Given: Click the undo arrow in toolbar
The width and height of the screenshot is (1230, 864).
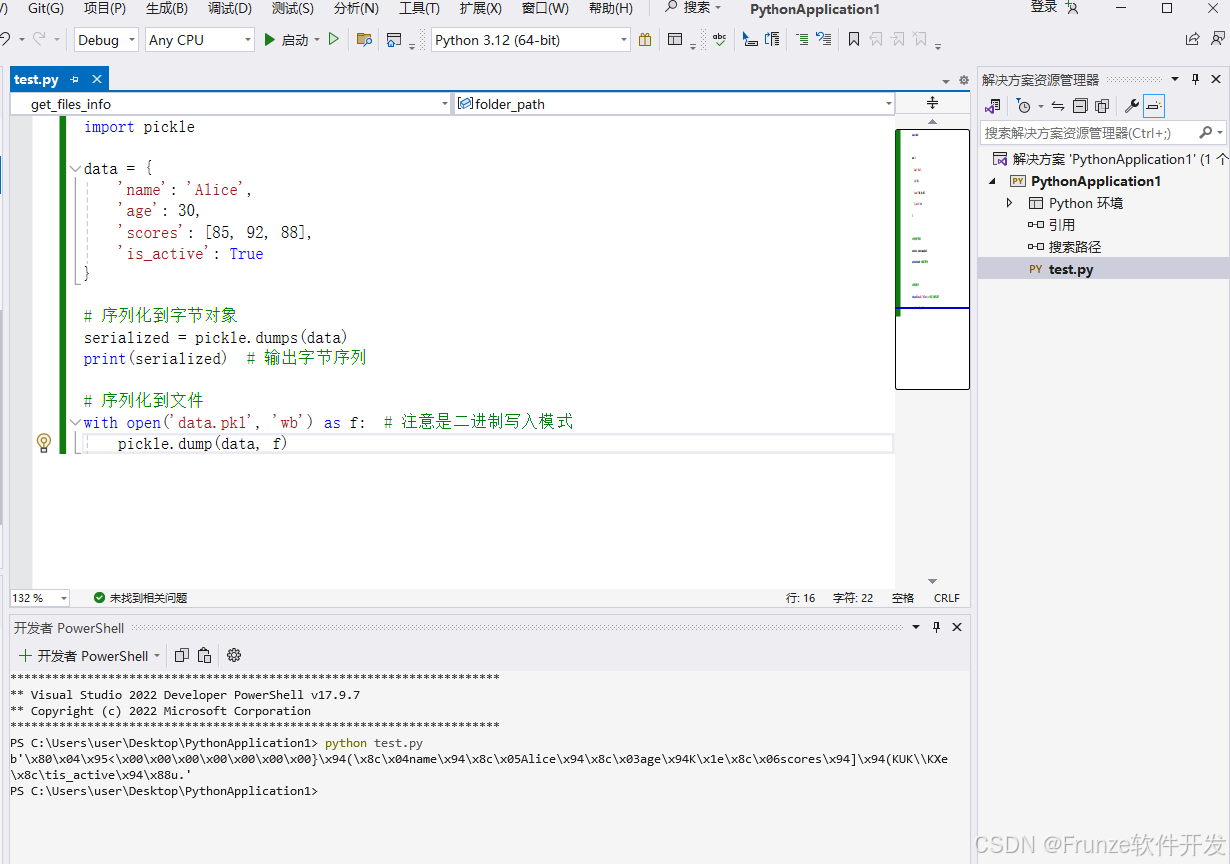Looking at the screenshot, I should [5, 40].
